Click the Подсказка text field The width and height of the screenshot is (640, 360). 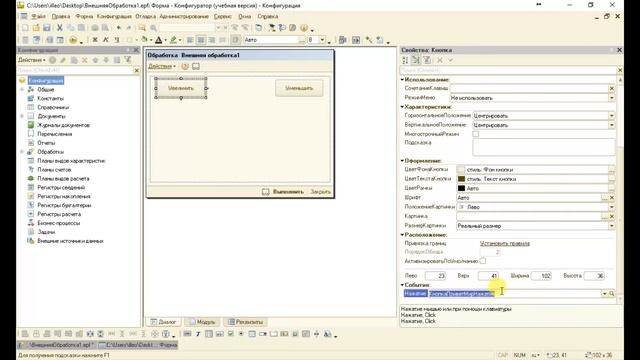coord(544,147)
